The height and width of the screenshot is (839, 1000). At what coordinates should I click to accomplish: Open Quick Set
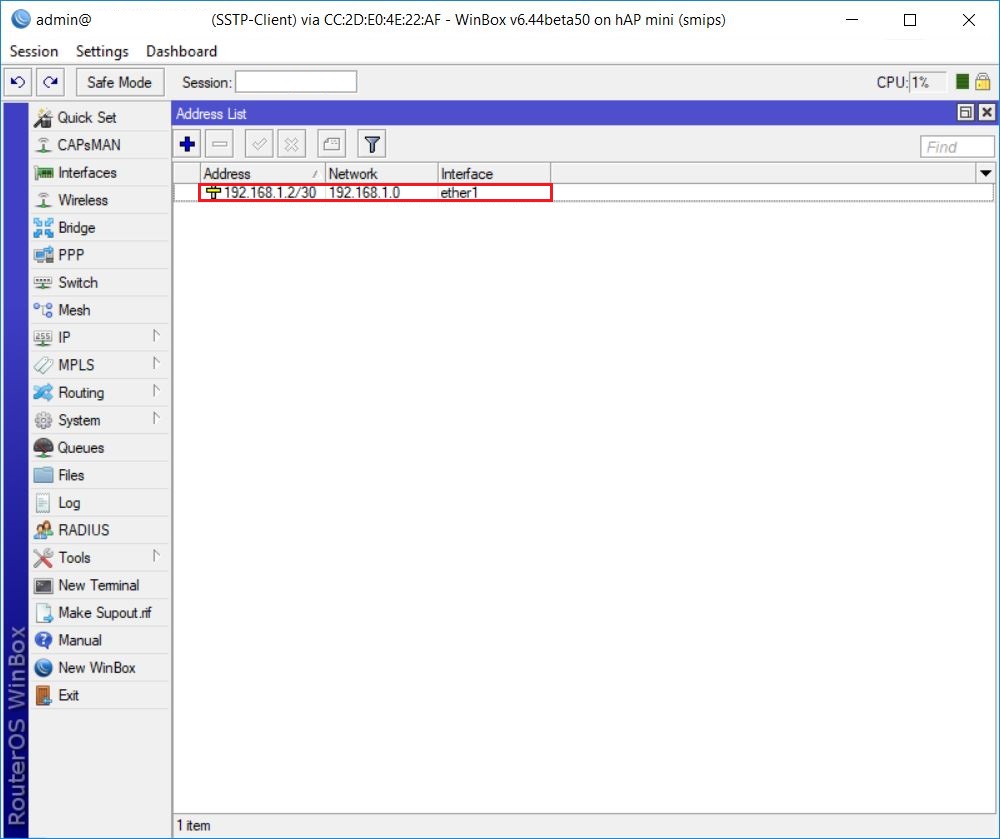(100, 117)
